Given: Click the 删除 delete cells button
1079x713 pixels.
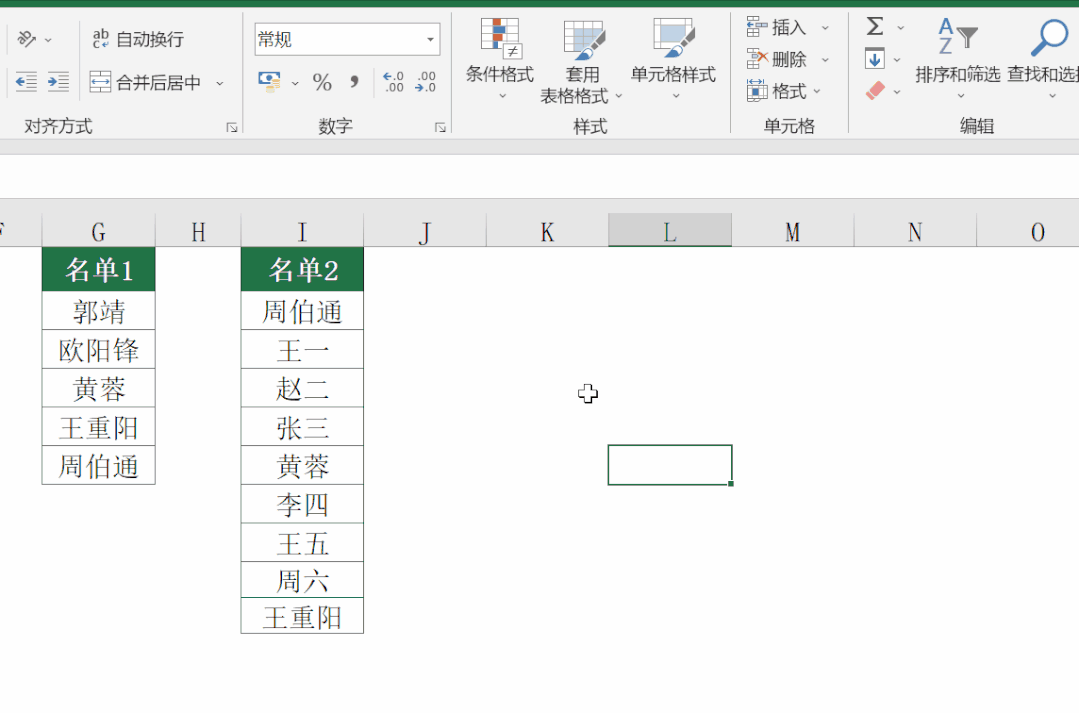Looking at the screenshot, I should [x=777, y=59].
